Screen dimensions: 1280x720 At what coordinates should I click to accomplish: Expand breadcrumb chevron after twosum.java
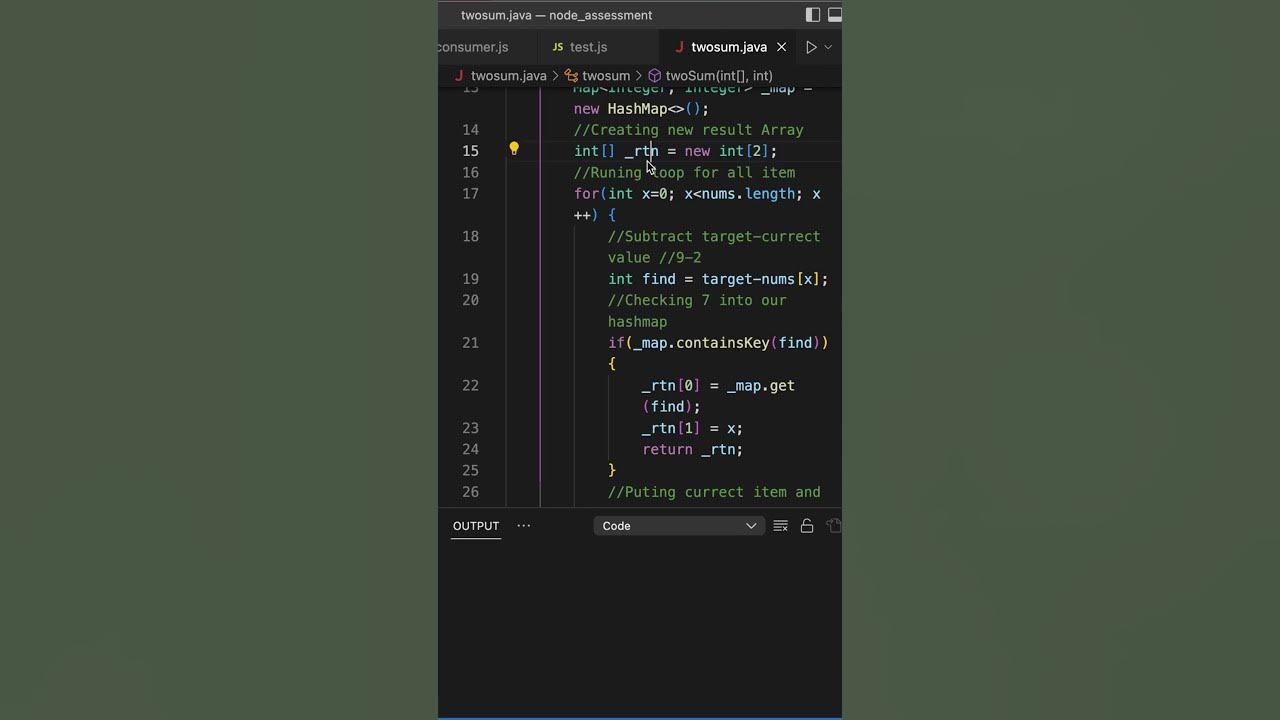pyautogui.click(x=556, y=76)
